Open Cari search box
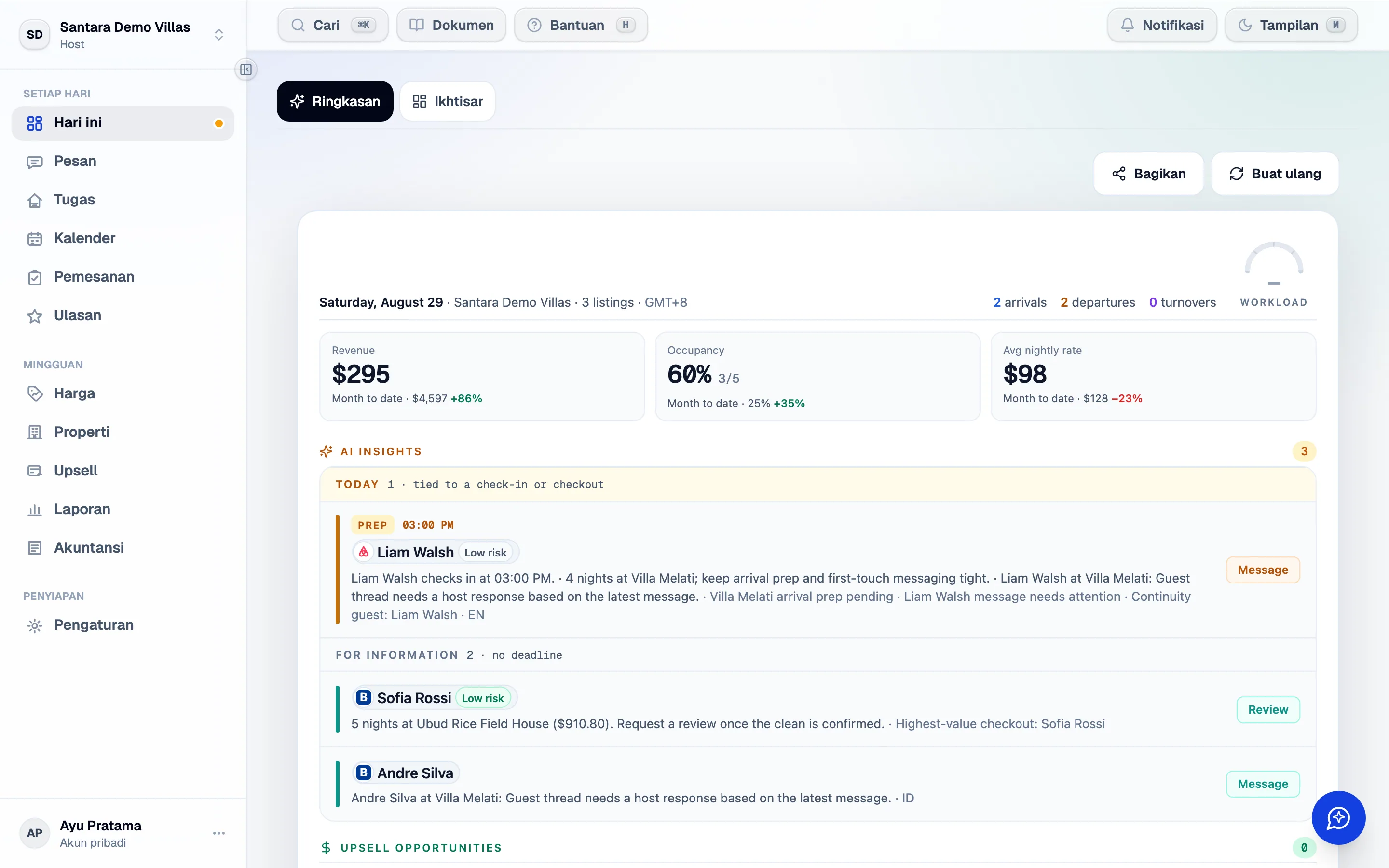The height and width of the screenshot is (868, 1389). click(333, 25)
